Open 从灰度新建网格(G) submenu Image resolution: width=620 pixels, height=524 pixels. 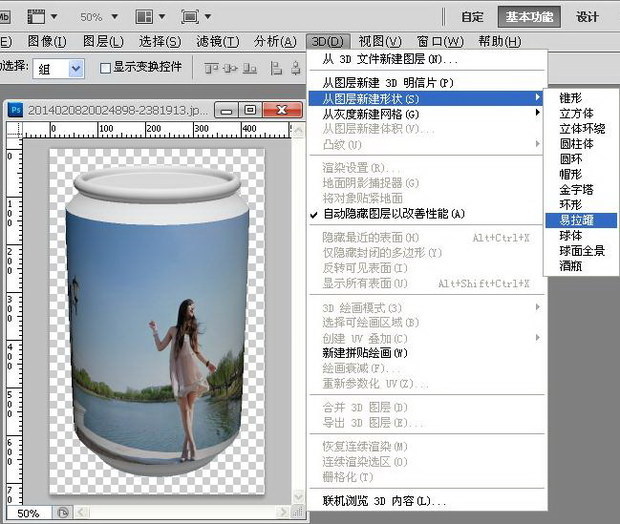427,114
